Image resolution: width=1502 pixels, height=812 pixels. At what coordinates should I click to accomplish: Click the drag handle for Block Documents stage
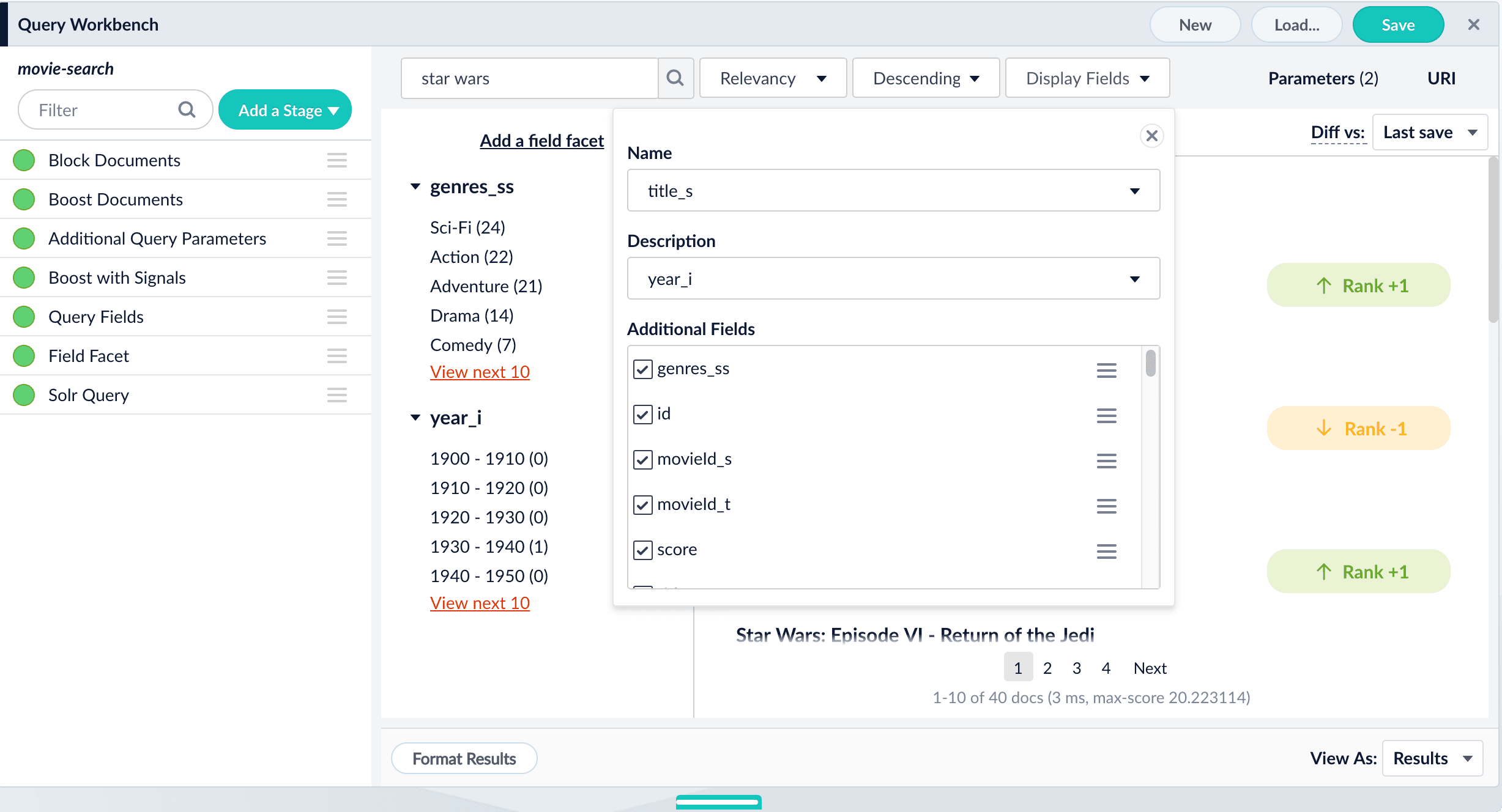coord(336,160)
